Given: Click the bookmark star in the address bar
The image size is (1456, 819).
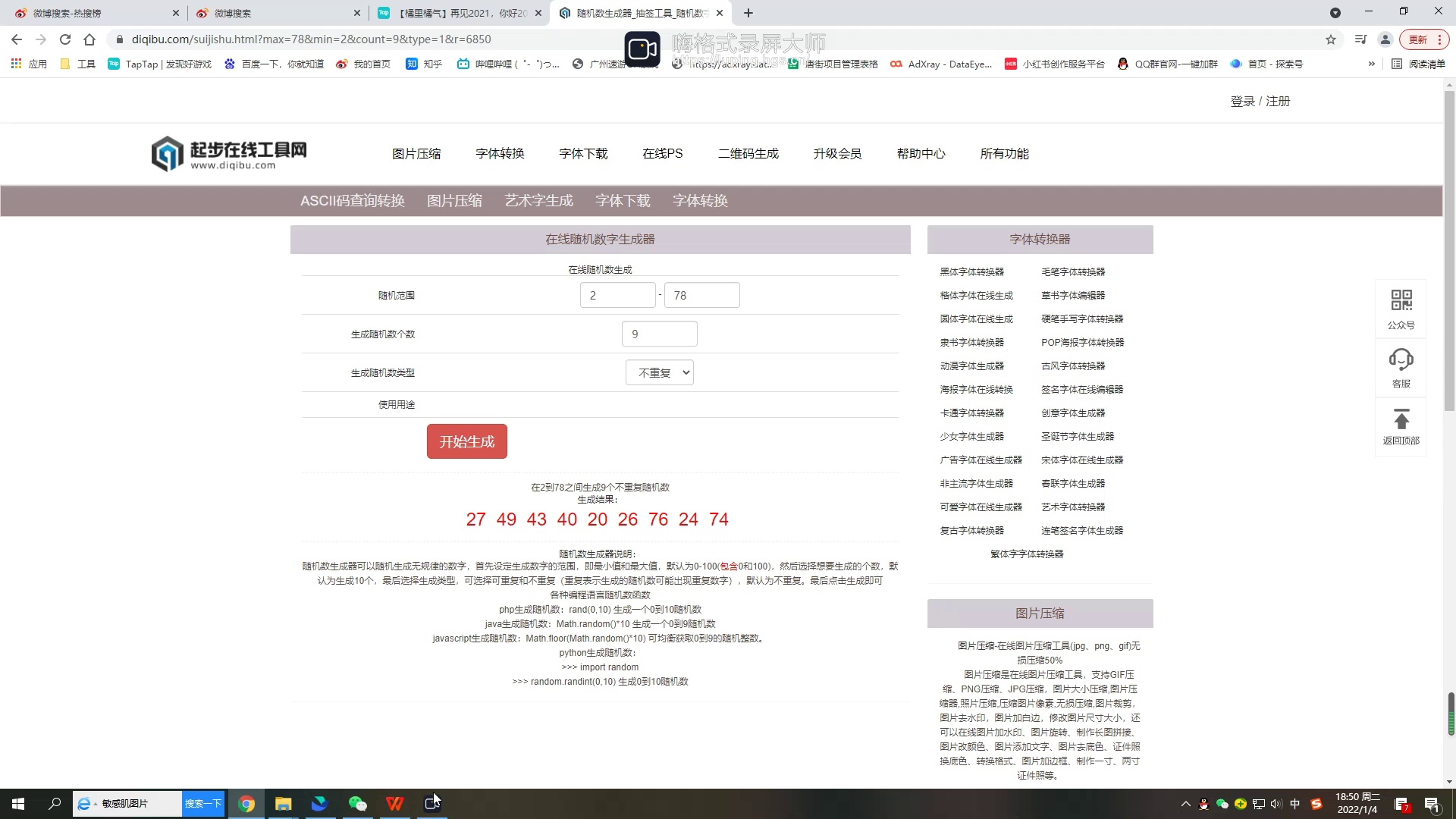Looking at the screenshot, I should click(x=1332, y=39).
